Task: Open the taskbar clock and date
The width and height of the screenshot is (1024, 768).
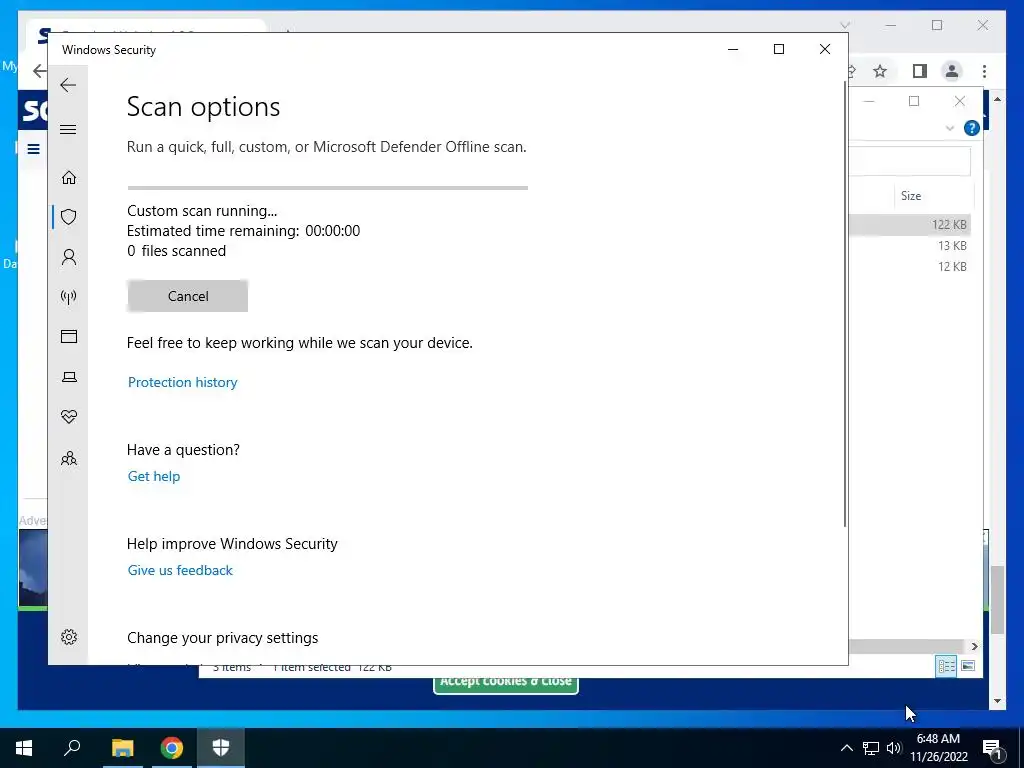Action: tap(938, 748)
